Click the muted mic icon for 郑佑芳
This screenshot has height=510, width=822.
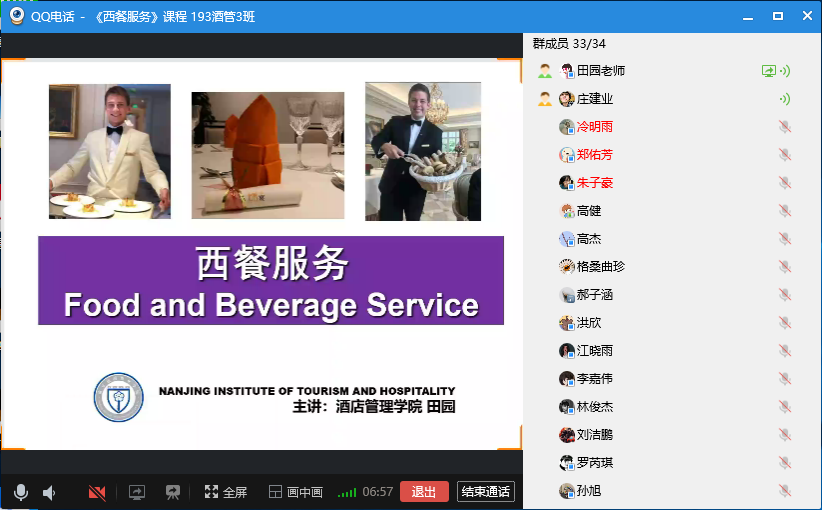coord(785,155)
